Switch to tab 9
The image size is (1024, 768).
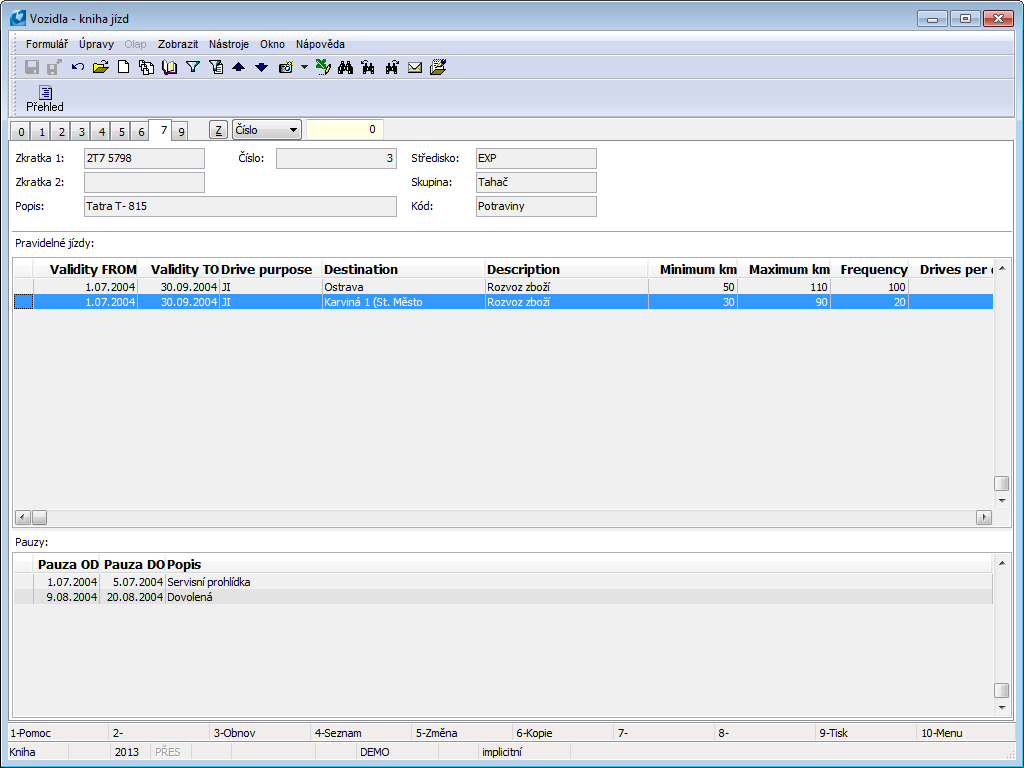(x=180, y=132)
